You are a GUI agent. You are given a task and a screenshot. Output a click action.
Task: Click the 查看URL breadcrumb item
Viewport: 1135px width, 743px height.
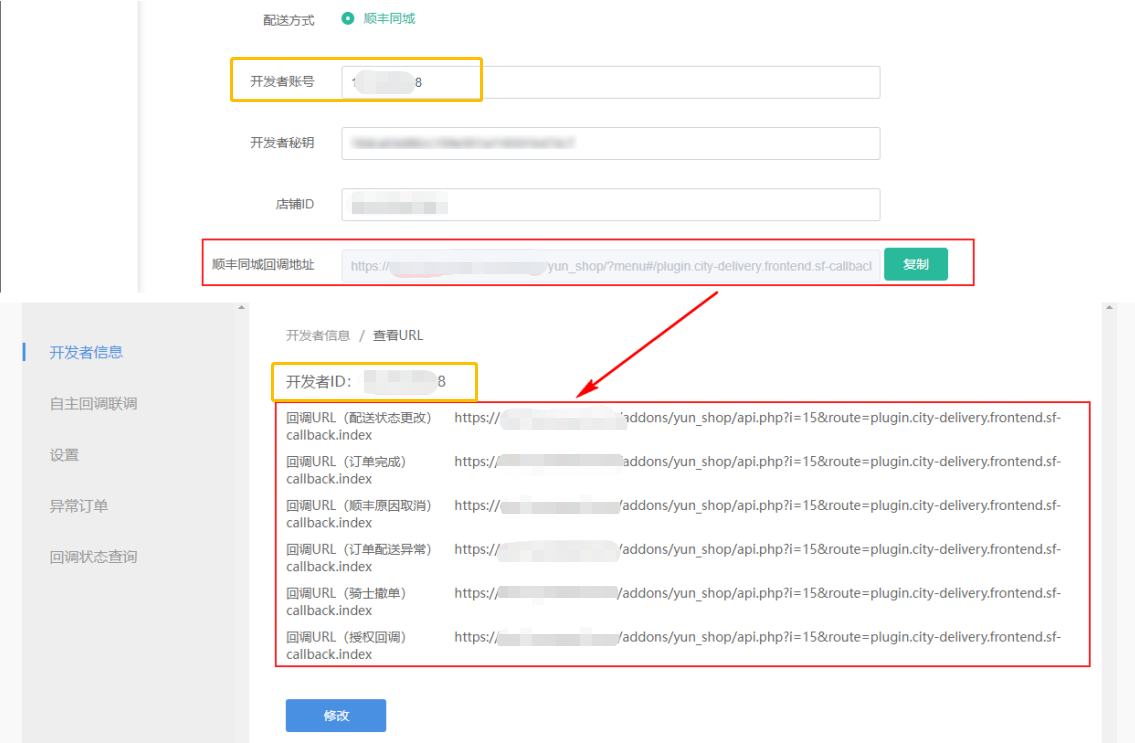tap(398, 335)
